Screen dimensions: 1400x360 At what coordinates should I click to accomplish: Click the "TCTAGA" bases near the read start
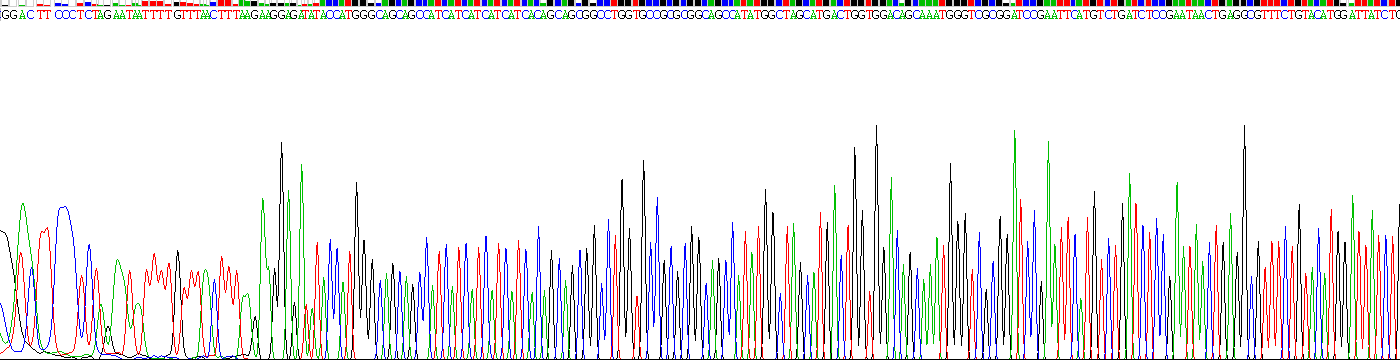[98, 16]
